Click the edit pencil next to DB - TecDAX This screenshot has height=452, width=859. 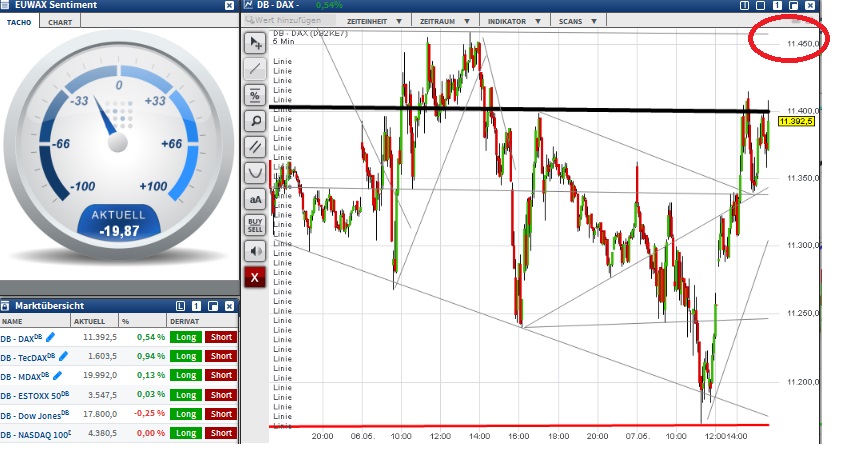[x=64, y=356]
